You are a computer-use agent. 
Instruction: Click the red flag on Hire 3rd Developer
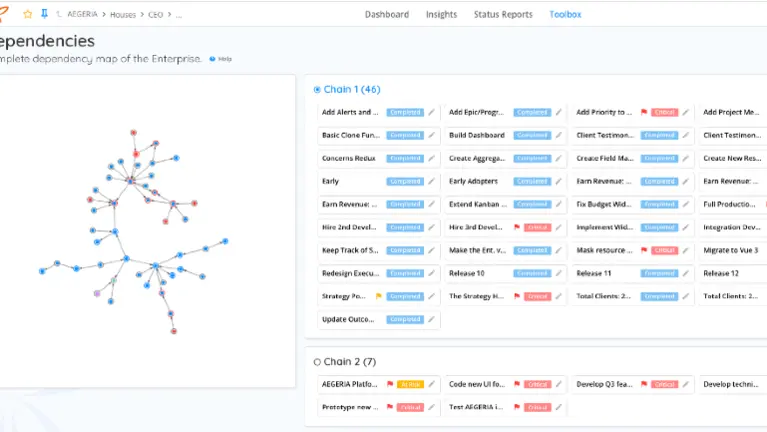pyautogui.click(x=517, y=227)
